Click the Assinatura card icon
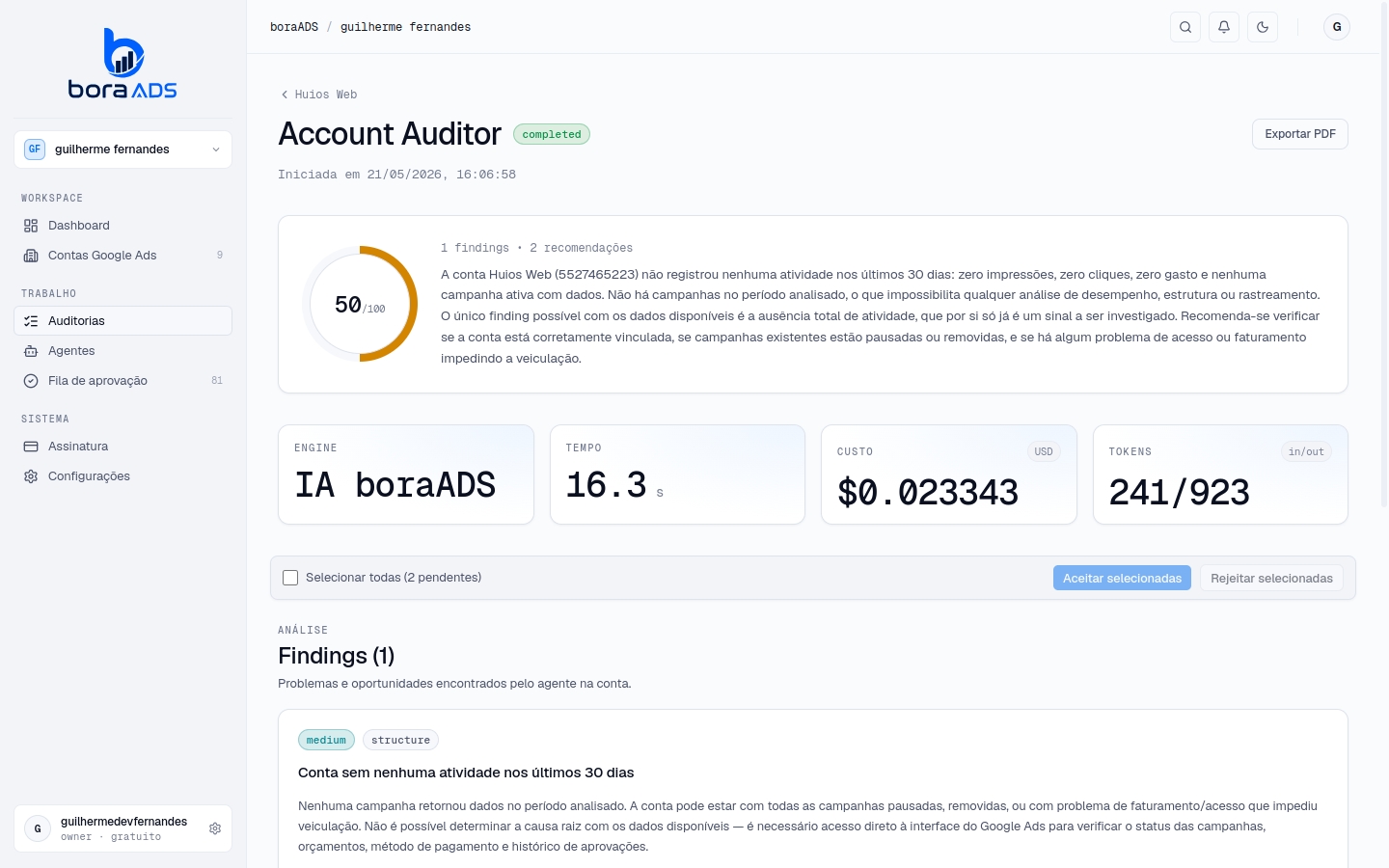The width and height of the screenshot is (1389, 868). [x=31, y=447]
